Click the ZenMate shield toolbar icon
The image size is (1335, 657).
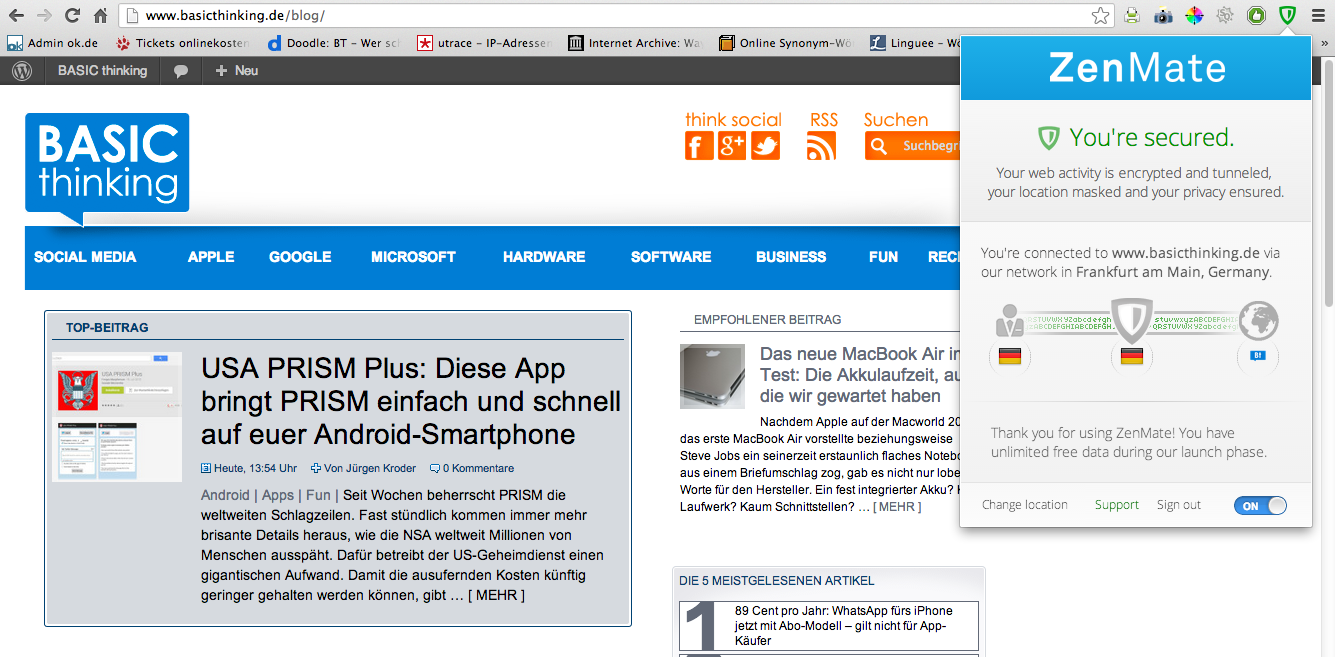pos(1288,15)
